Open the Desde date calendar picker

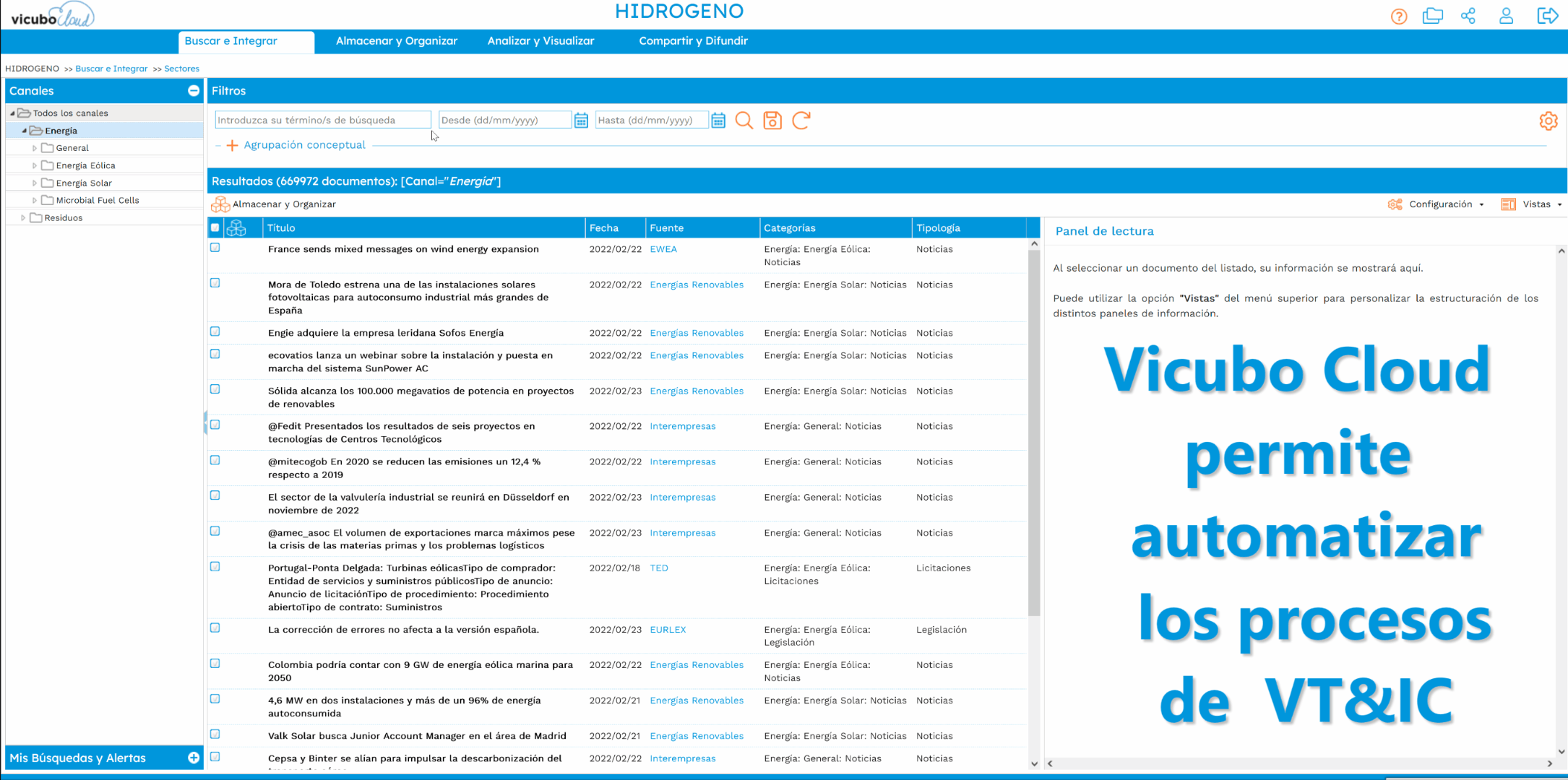[x=581, y=120]
